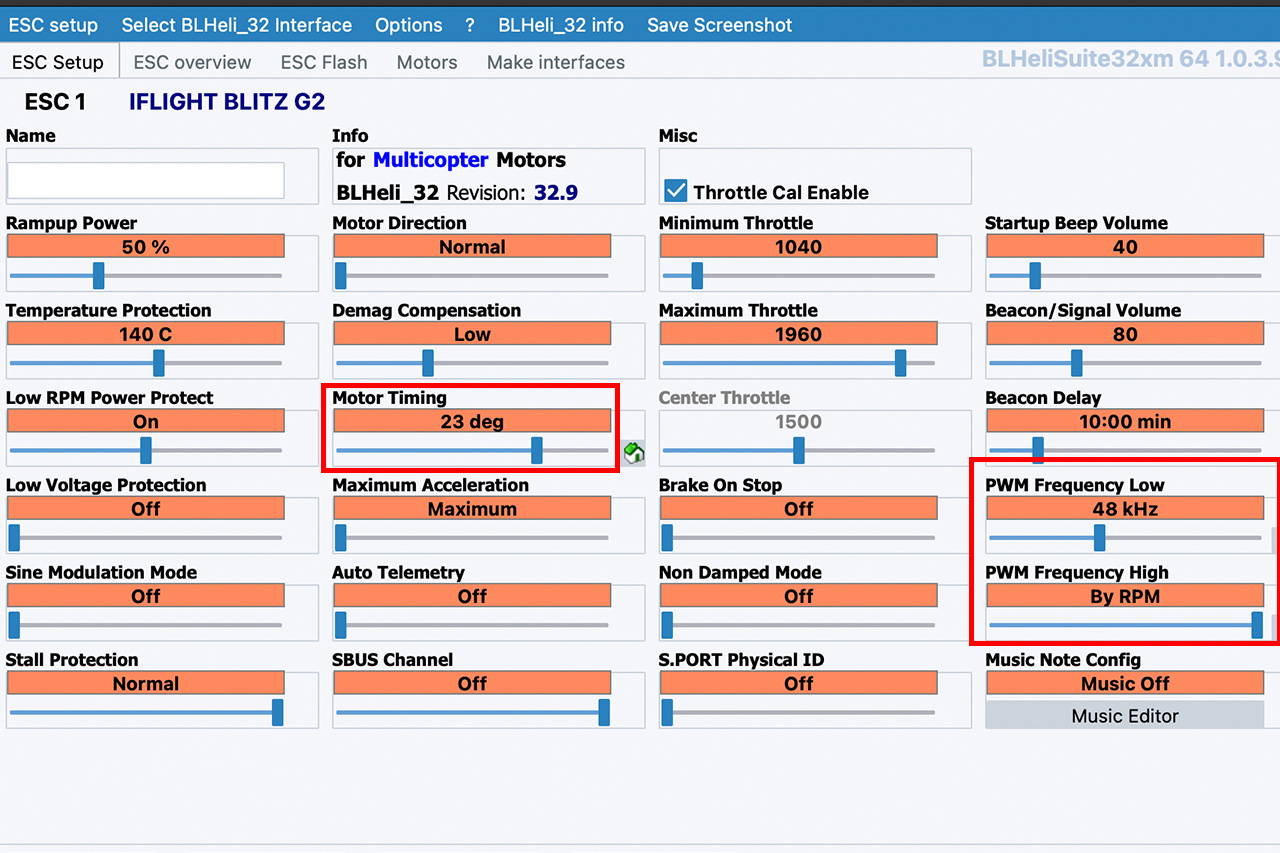Click the Stall Protection Normal value
The width and height of the screenshot is (1280, 853).
tap(146, 683)
